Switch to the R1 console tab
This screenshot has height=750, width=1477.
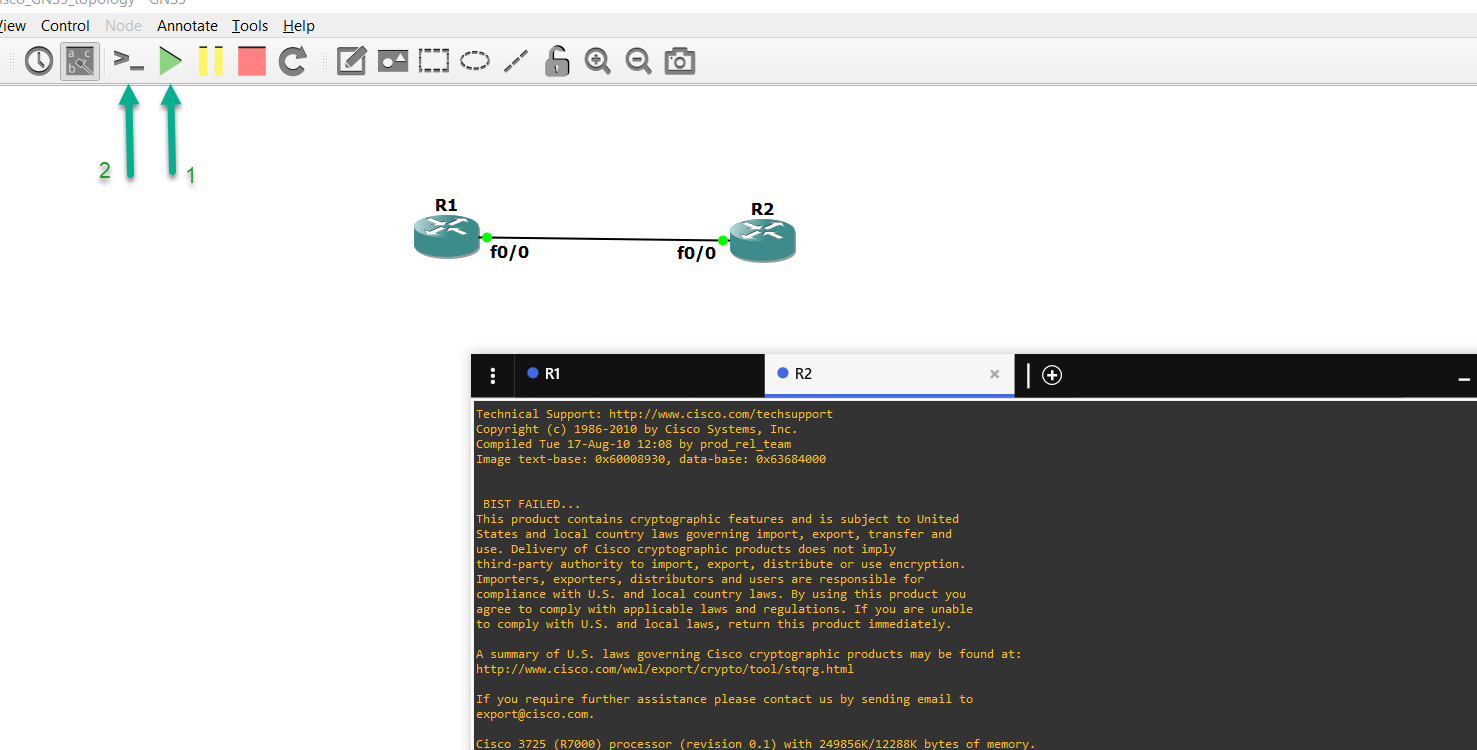(x=639, y=374)
